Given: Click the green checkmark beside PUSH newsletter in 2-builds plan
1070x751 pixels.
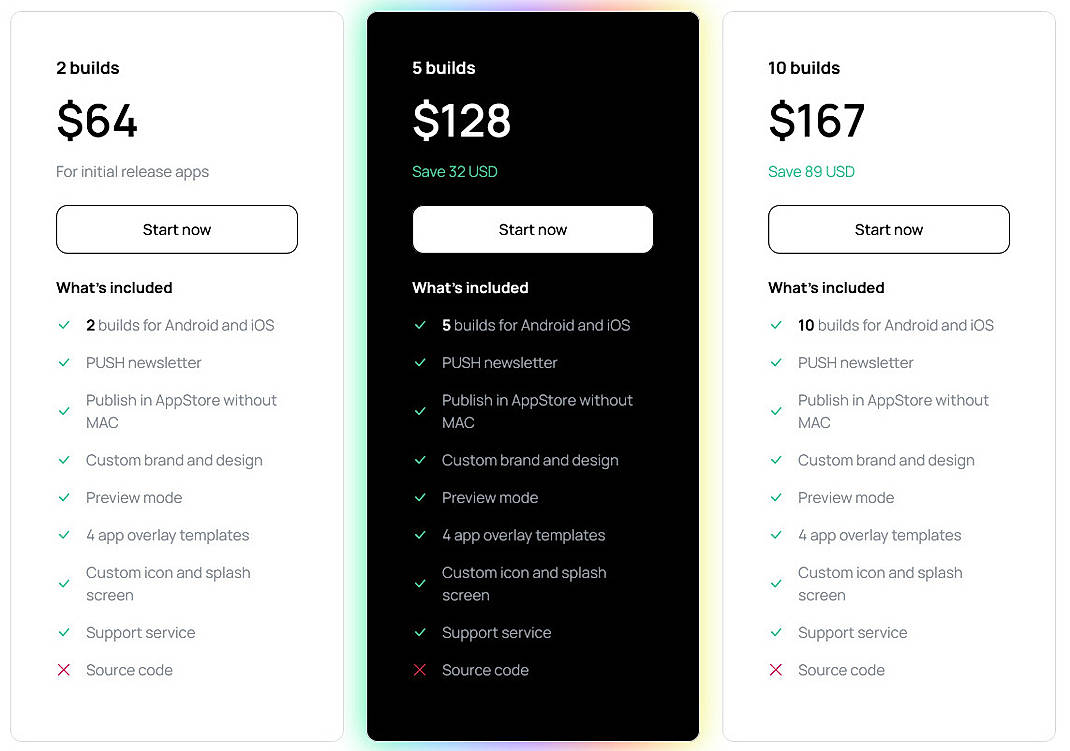Looking at the screenshot, I should pos(64,363).
